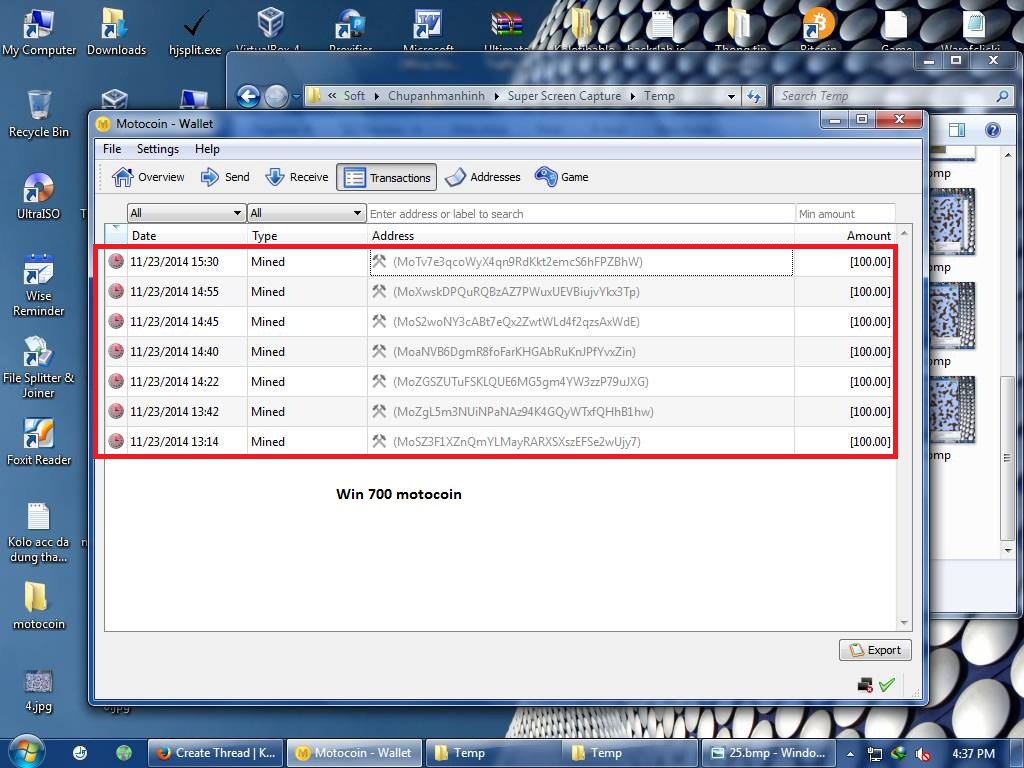Click the Explorer help question mark icon
1024x768 pixels.
993,130
